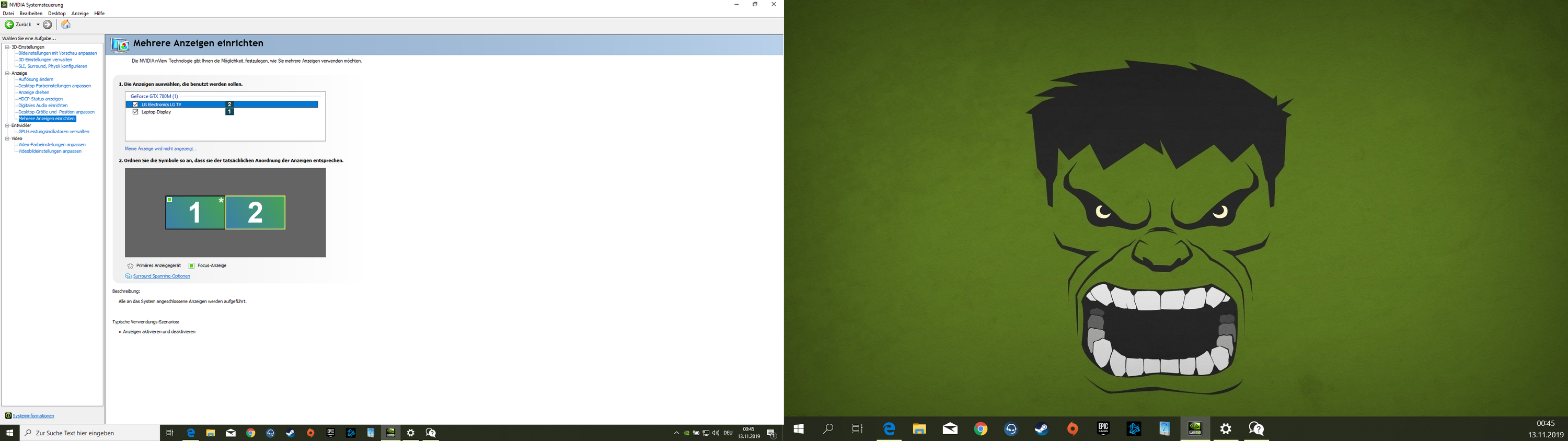Select 'Bildeinstellungen mit Vorschau anpassen'

pyautogui.click(x=58, y=53)
